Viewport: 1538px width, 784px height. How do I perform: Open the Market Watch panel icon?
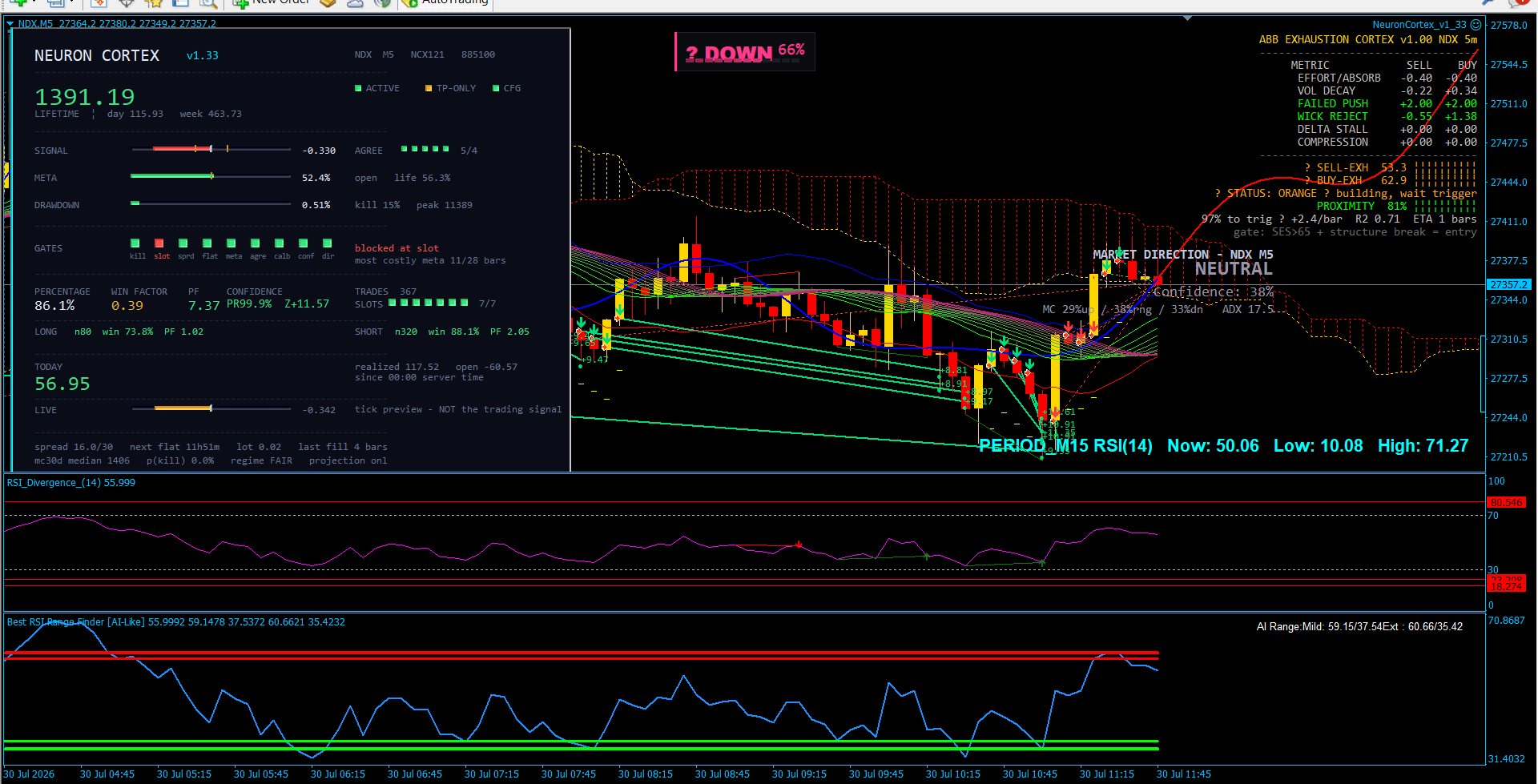click(x=99, y=2)
